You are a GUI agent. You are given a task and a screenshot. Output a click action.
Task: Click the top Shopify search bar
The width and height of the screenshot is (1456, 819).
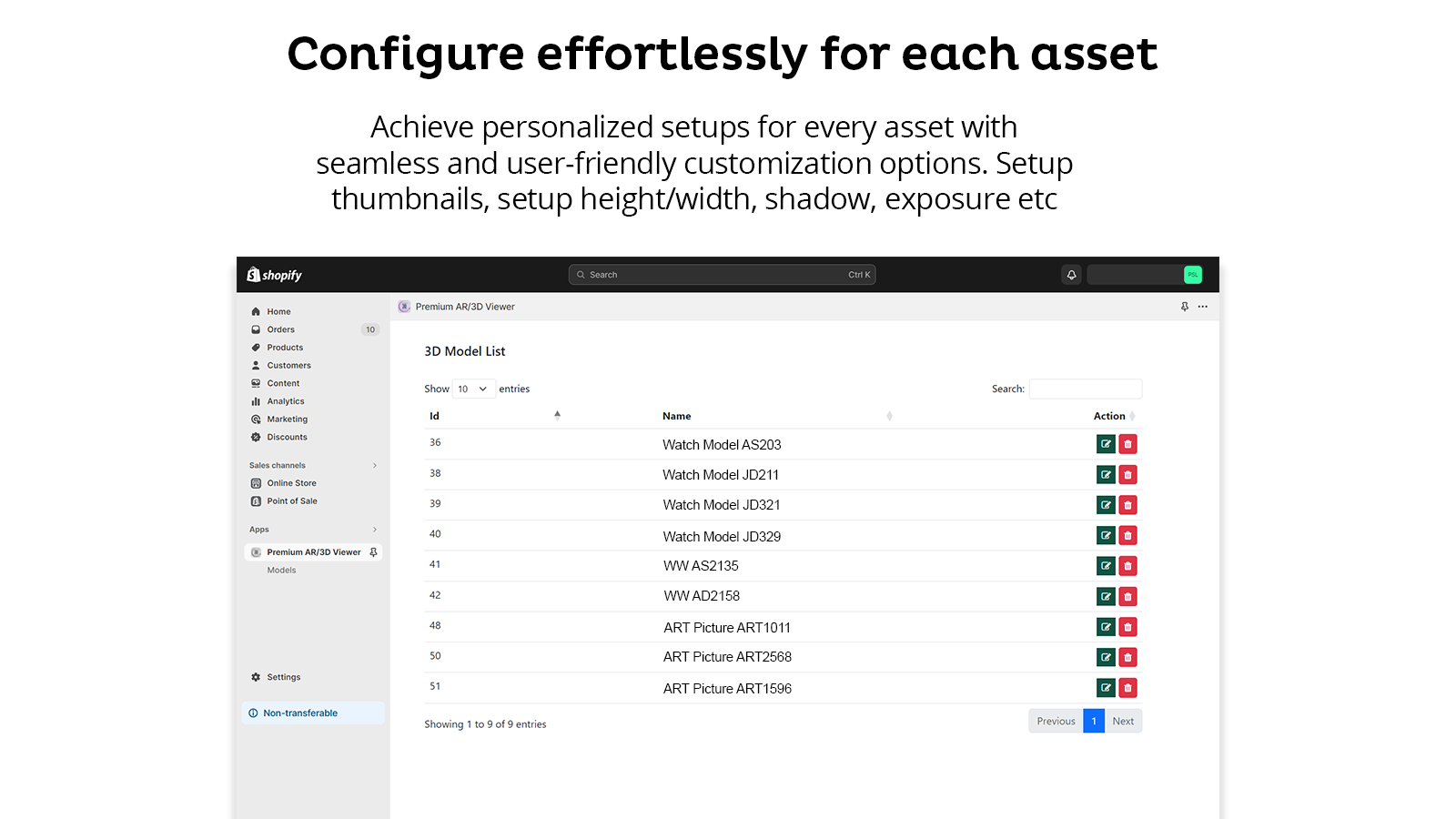click(722, 275)
